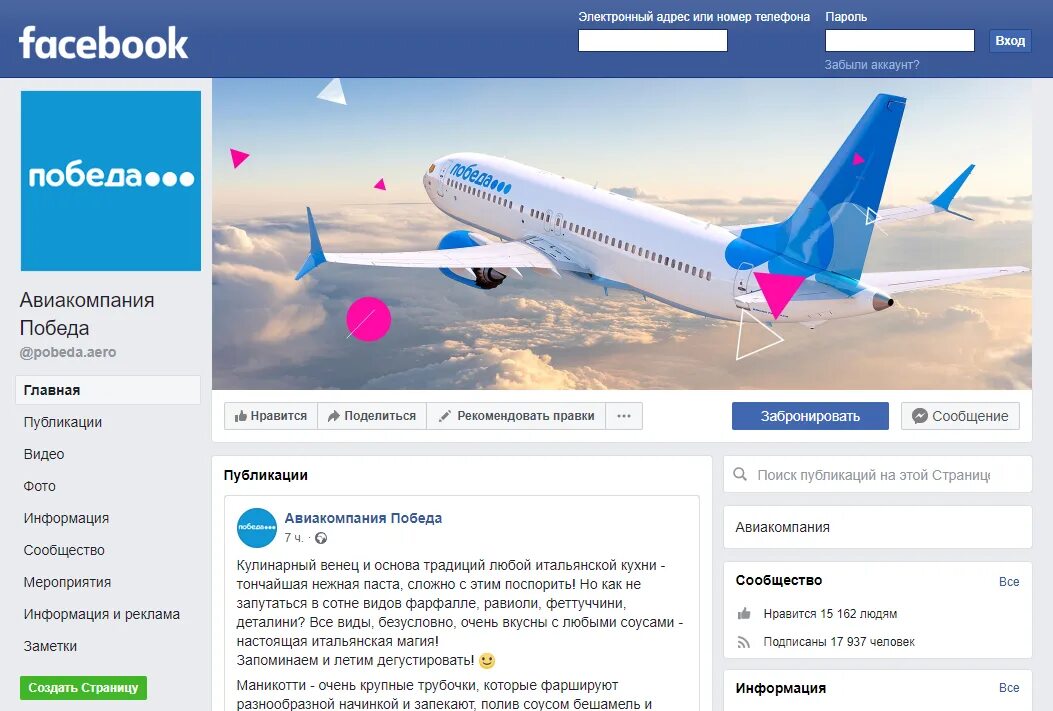Click the globe privacy icon on post
The height and width of the screenshot is (711, 1053).
click(x=321, y=538)
